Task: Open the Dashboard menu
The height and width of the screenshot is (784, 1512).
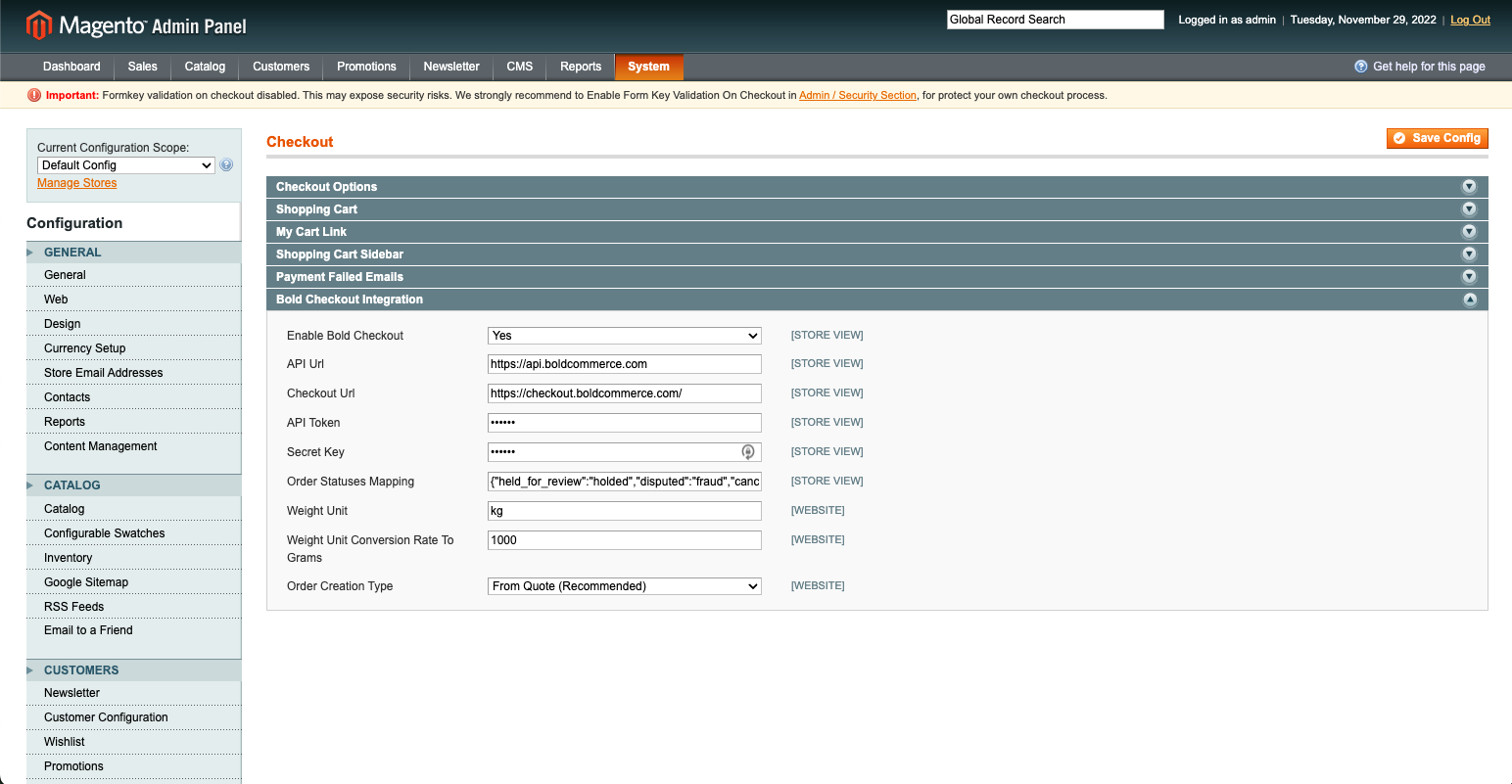Action: [71, 67]
